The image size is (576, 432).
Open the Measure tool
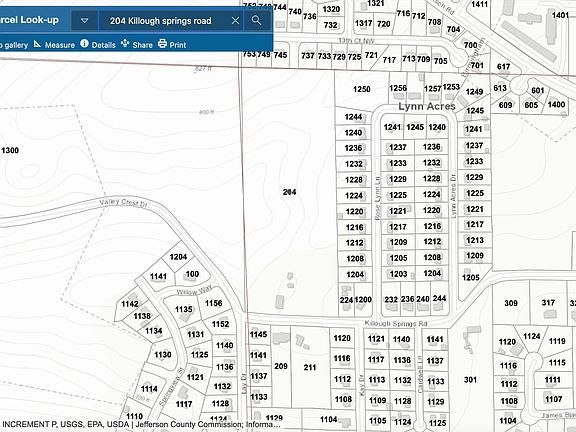point(54,45)
